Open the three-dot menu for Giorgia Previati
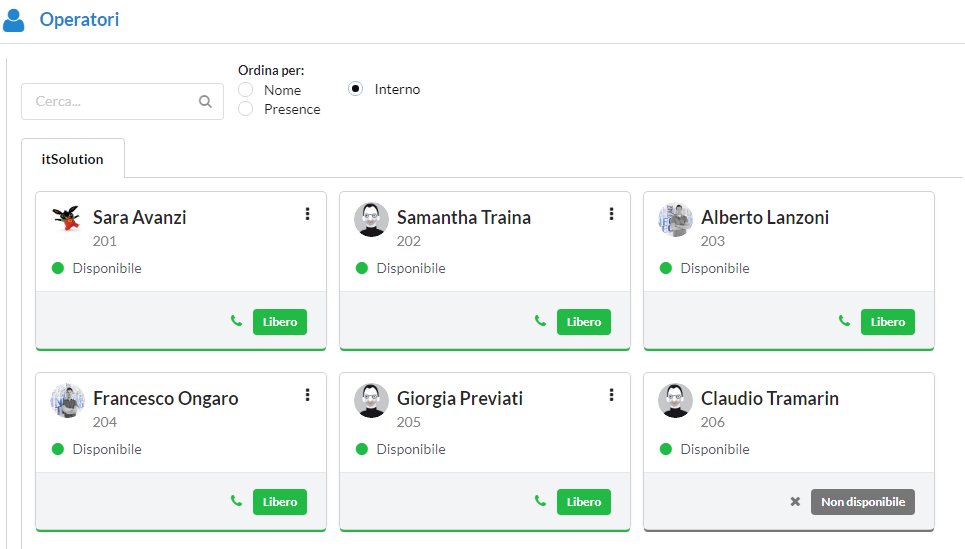This screenshot has height=549, width=965. pyautogui.click(x=611, y=395)
